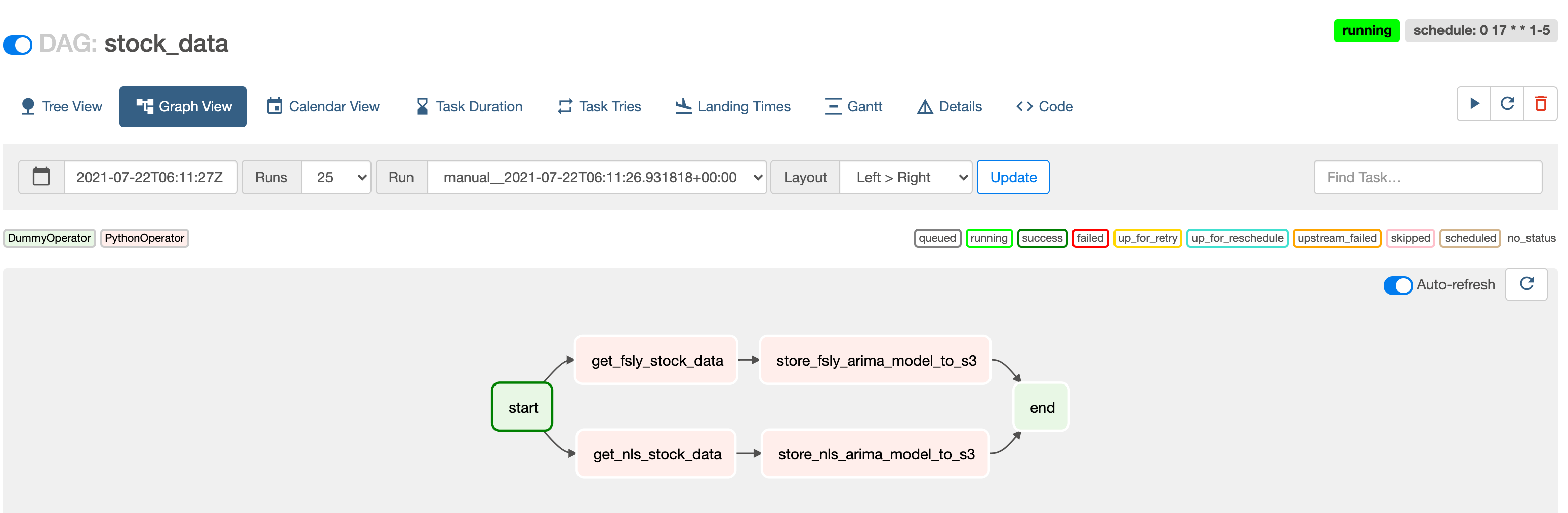Click the no_status legend label
The height and width of the screenshot is (513, 1568).
click(x=1532, y=238)
